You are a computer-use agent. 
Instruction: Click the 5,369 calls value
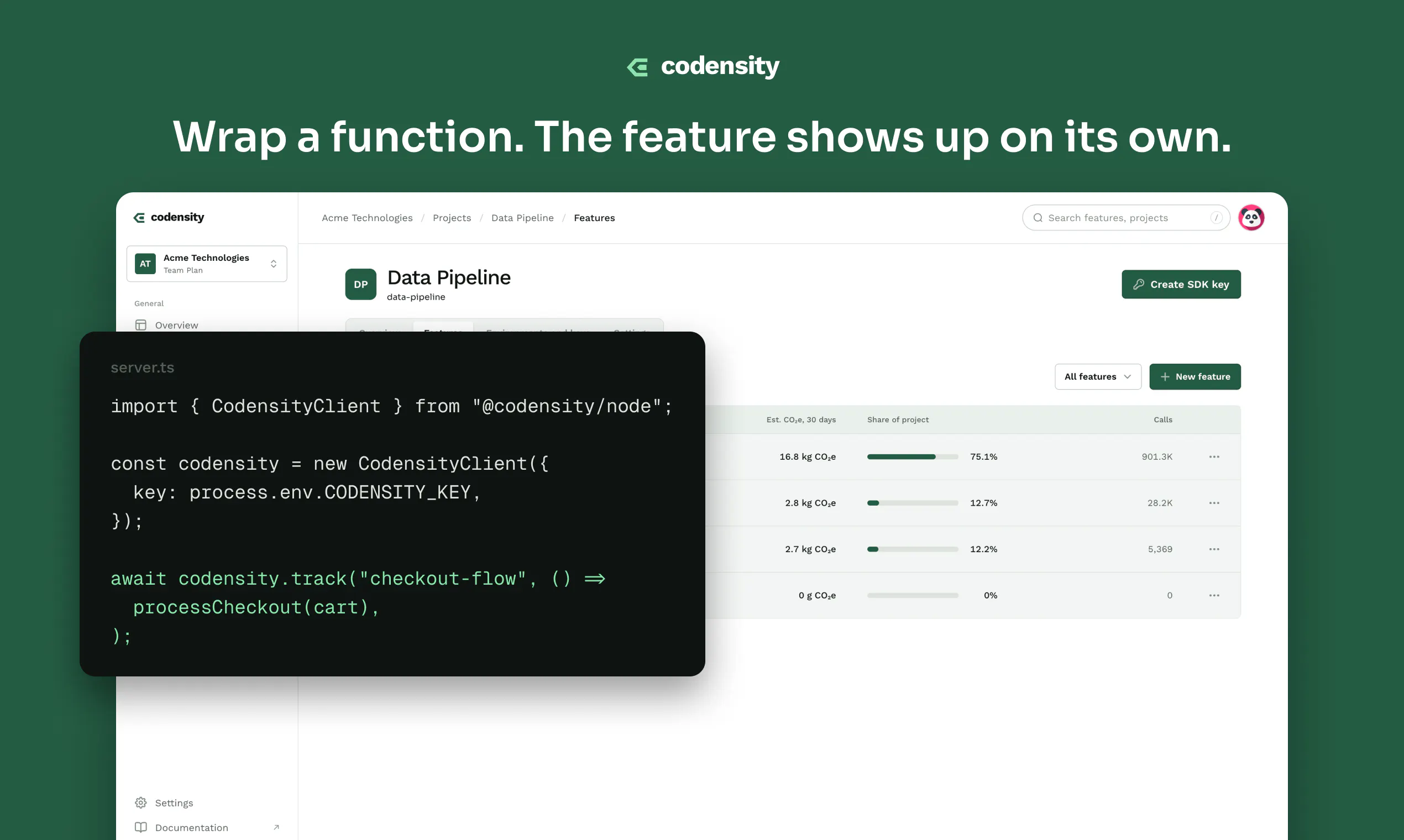[1160, 549]
